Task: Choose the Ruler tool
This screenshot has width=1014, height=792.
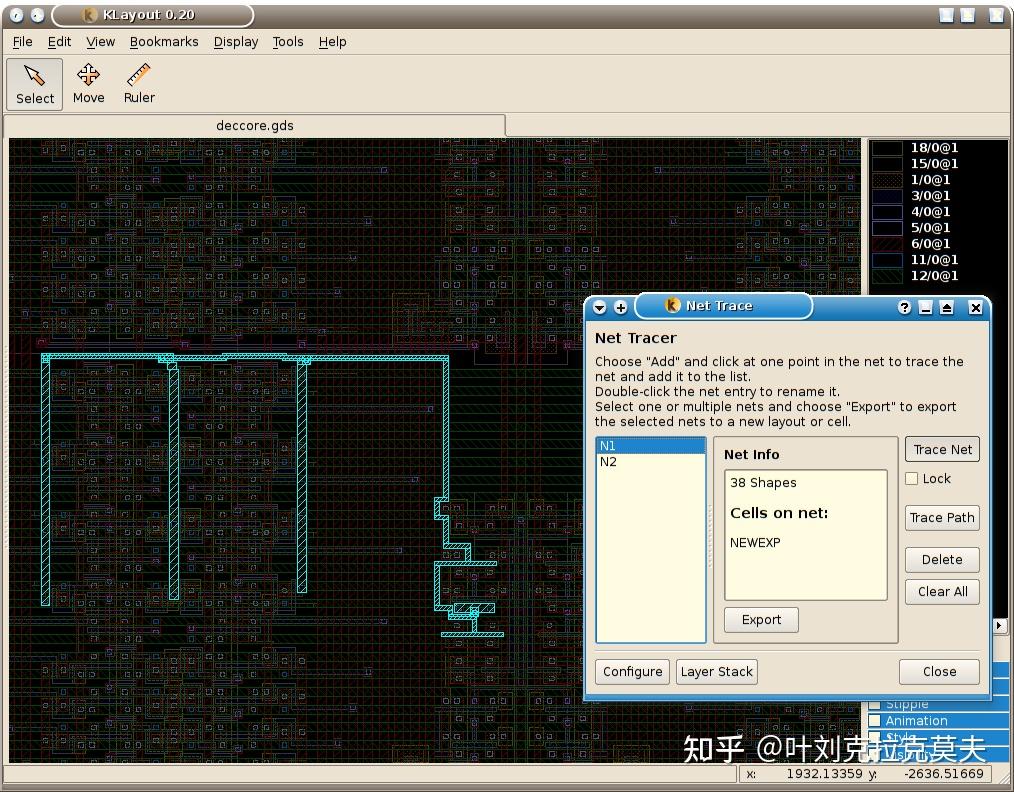Action: pyautogui.click(x=138, y=83)
